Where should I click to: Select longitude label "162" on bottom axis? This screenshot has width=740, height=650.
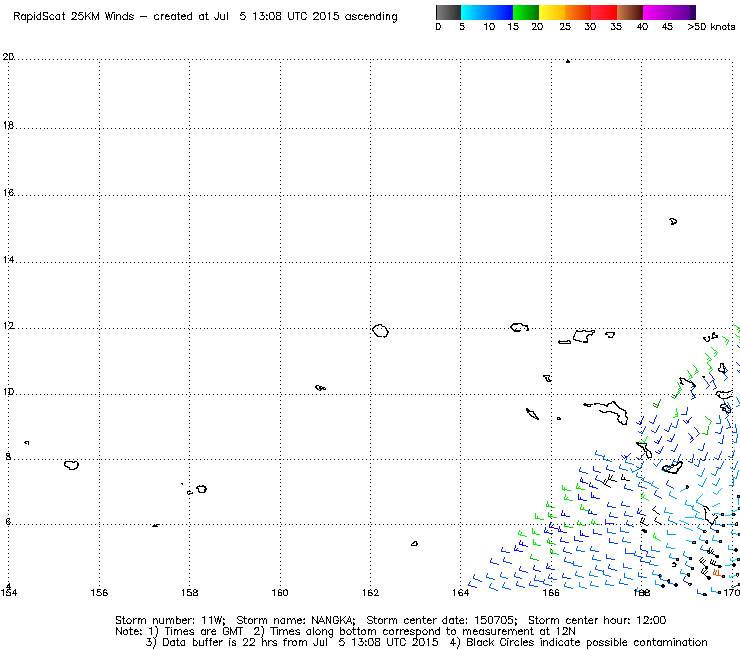pyautogui.click(x=370, y=592)
